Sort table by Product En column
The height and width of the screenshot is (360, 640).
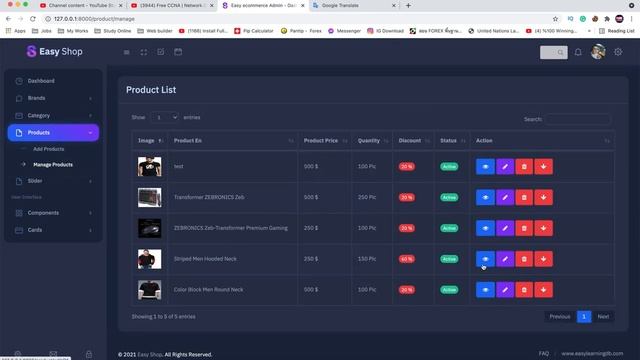tap(233, 140)
